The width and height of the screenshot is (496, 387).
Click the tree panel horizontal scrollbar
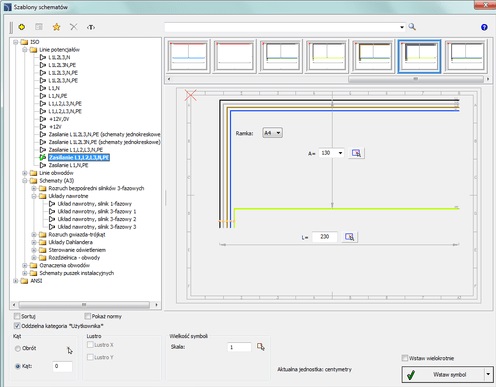pyautogui.click(x=84, y=305)
